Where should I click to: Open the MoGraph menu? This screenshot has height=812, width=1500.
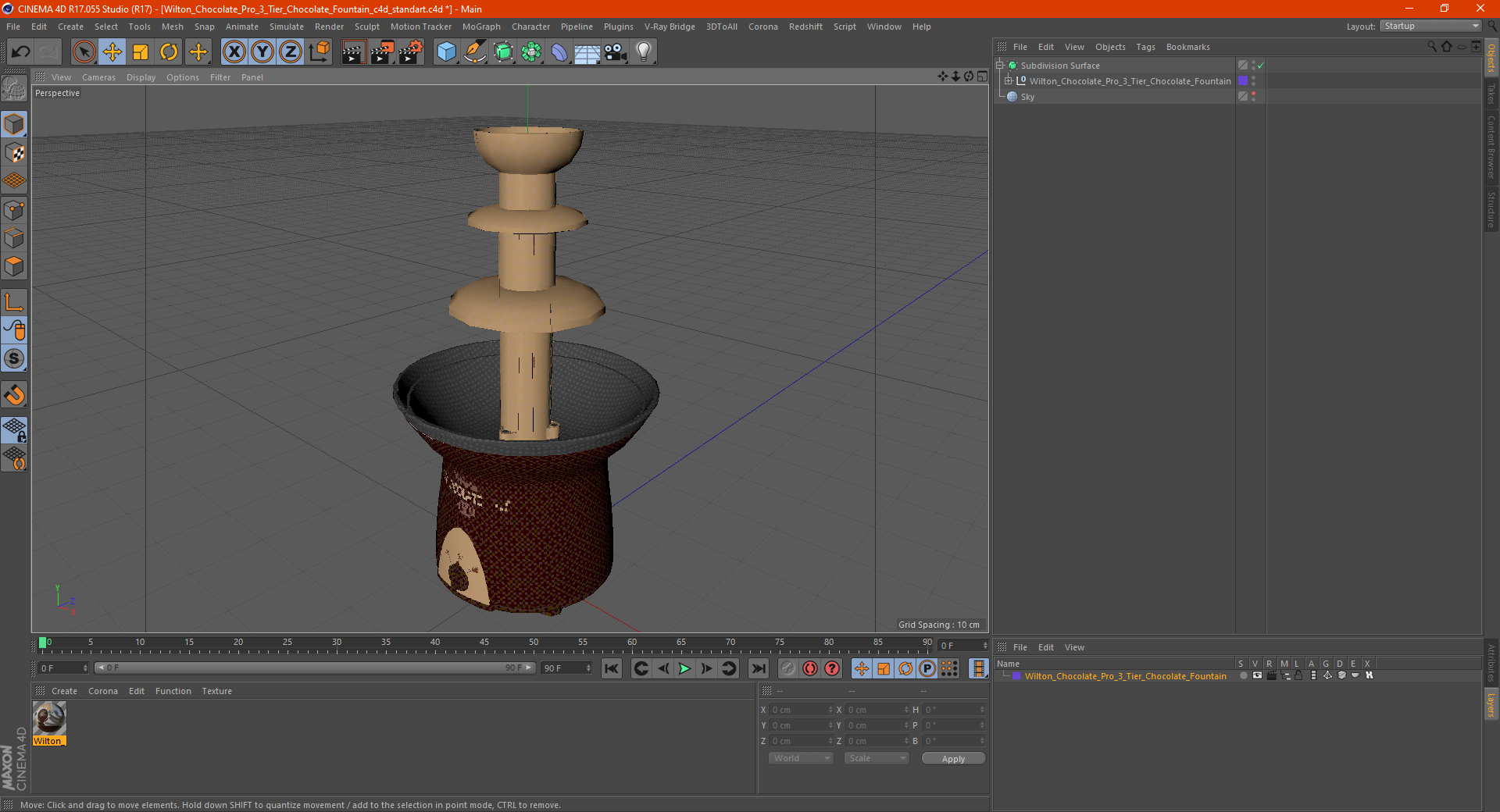click(481, 27)
